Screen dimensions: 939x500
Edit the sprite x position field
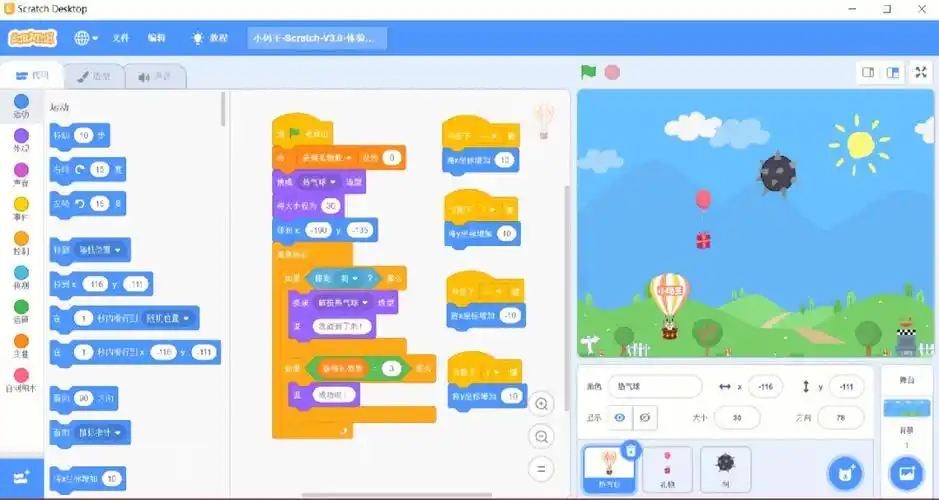(765, 387)
